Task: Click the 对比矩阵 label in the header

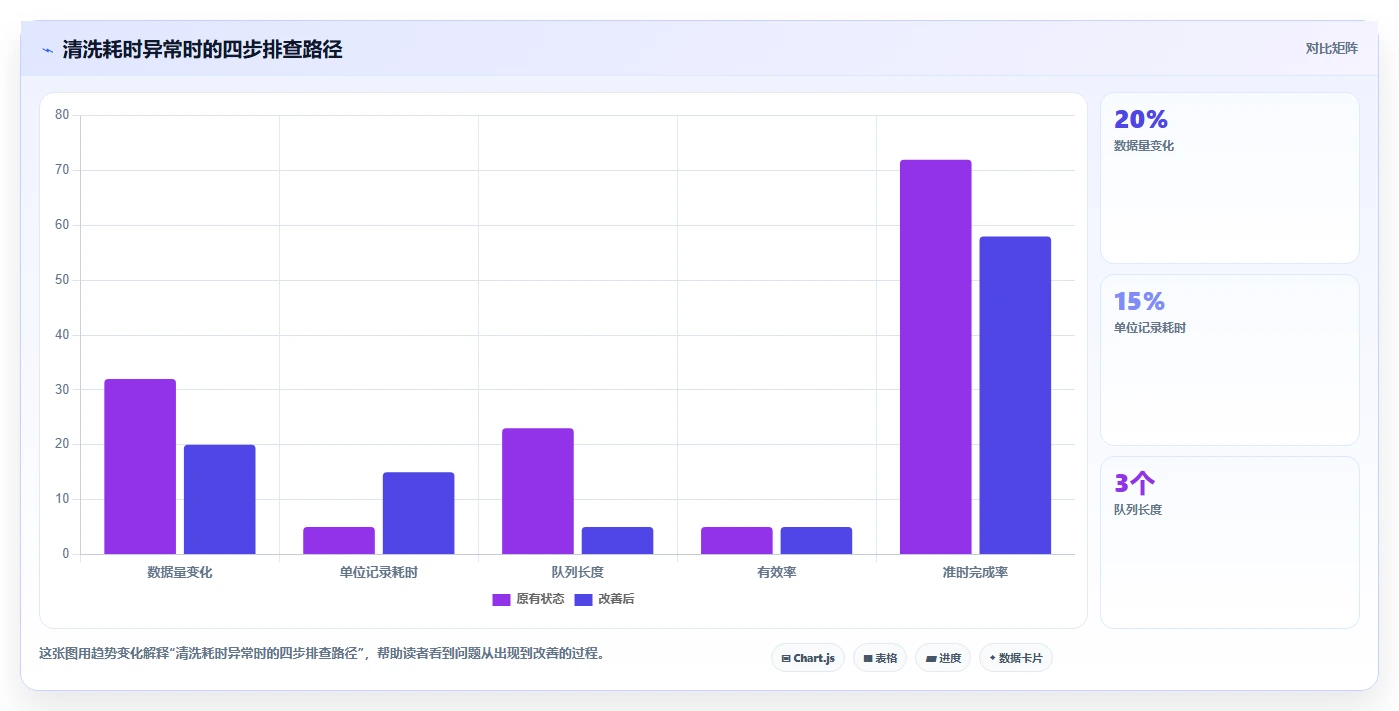Action: click(1331, 48)
